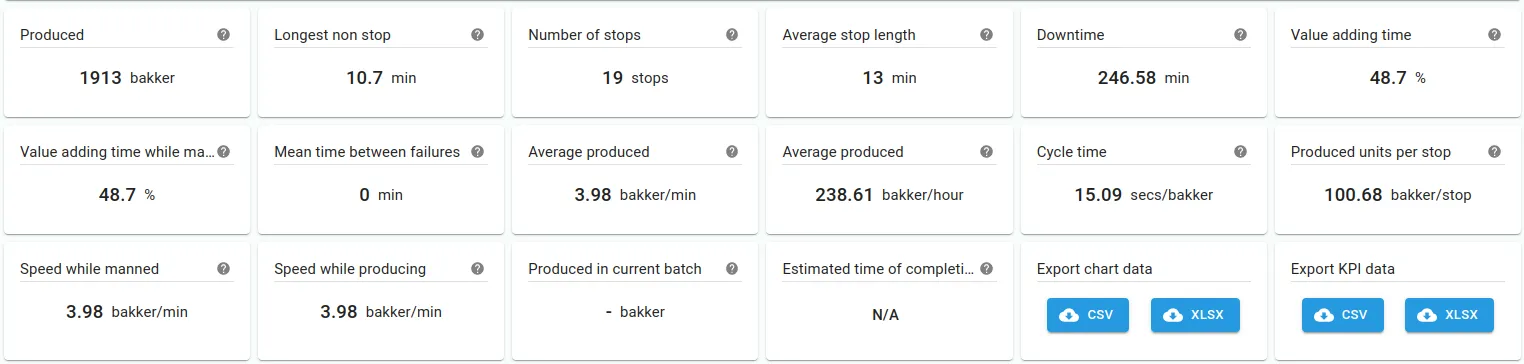This screenshot has width=1524, height=364.
Task: Click help icon for bakker/min Average produced
Action: tap(732, 152)
